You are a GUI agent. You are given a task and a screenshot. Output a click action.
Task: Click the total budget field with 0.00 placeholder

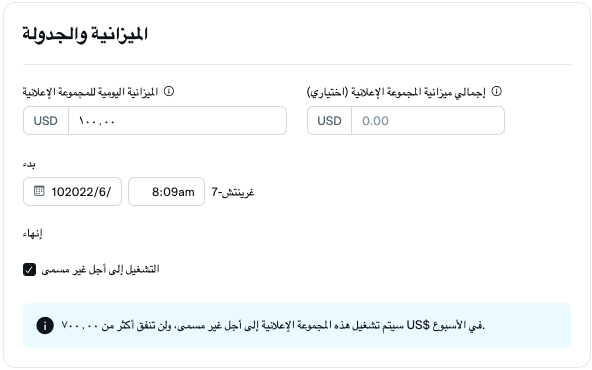pos(428,121)
